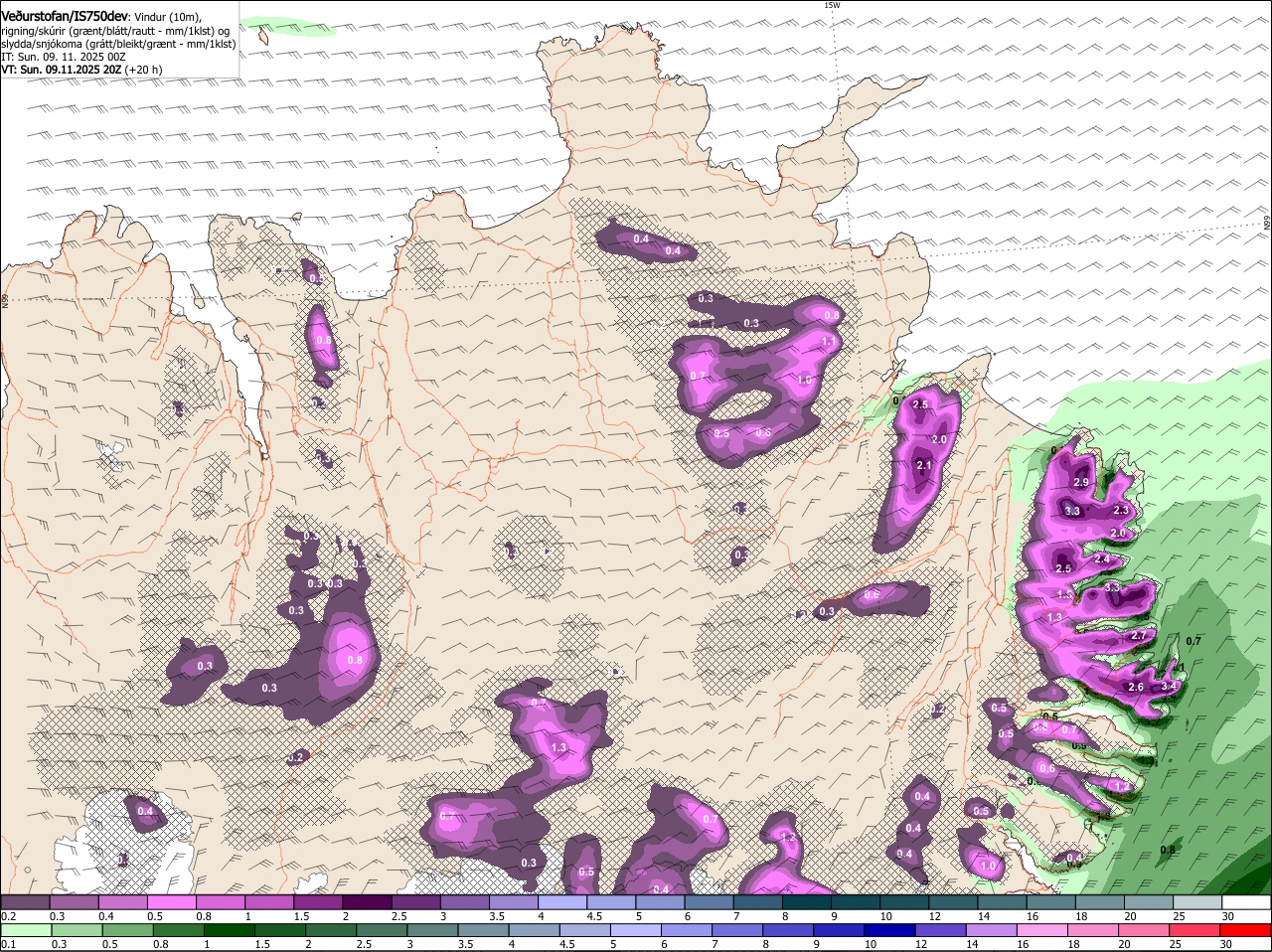The width and height of the screenshot is (1272, 952).
Task: Click the 'slydda/snjókoma (grátt/bleikt/grænt' legend line
Action: pyautogui.click(x=118, y=44)
